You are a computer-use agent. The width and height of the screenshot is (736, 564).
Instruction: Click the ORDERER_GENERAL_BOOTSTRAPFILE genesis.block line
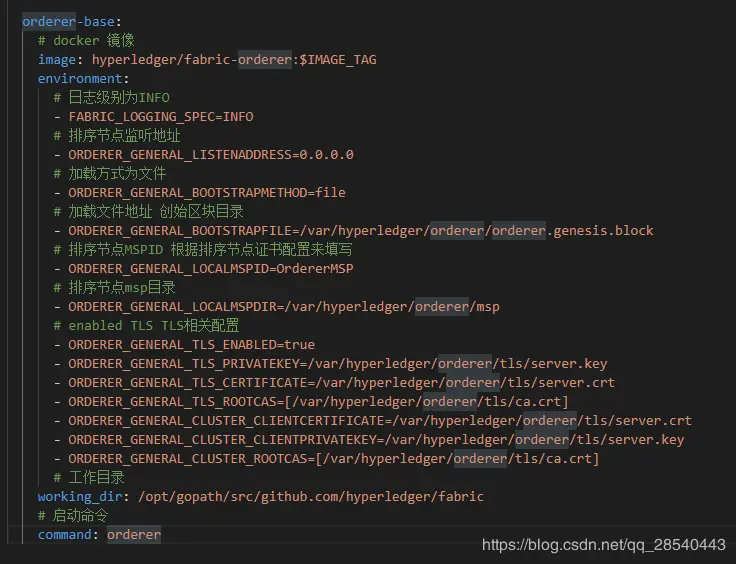(x=353, y=230)
